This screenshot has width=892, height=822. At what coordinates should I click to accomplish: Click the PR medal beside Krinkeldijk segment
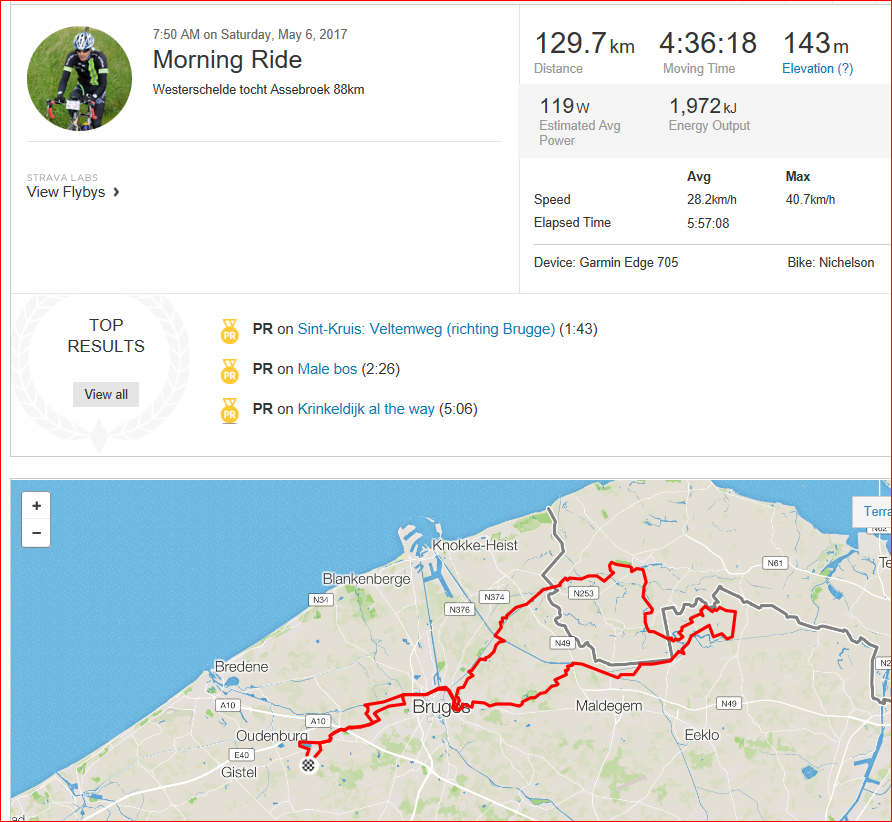click(230, 411)
